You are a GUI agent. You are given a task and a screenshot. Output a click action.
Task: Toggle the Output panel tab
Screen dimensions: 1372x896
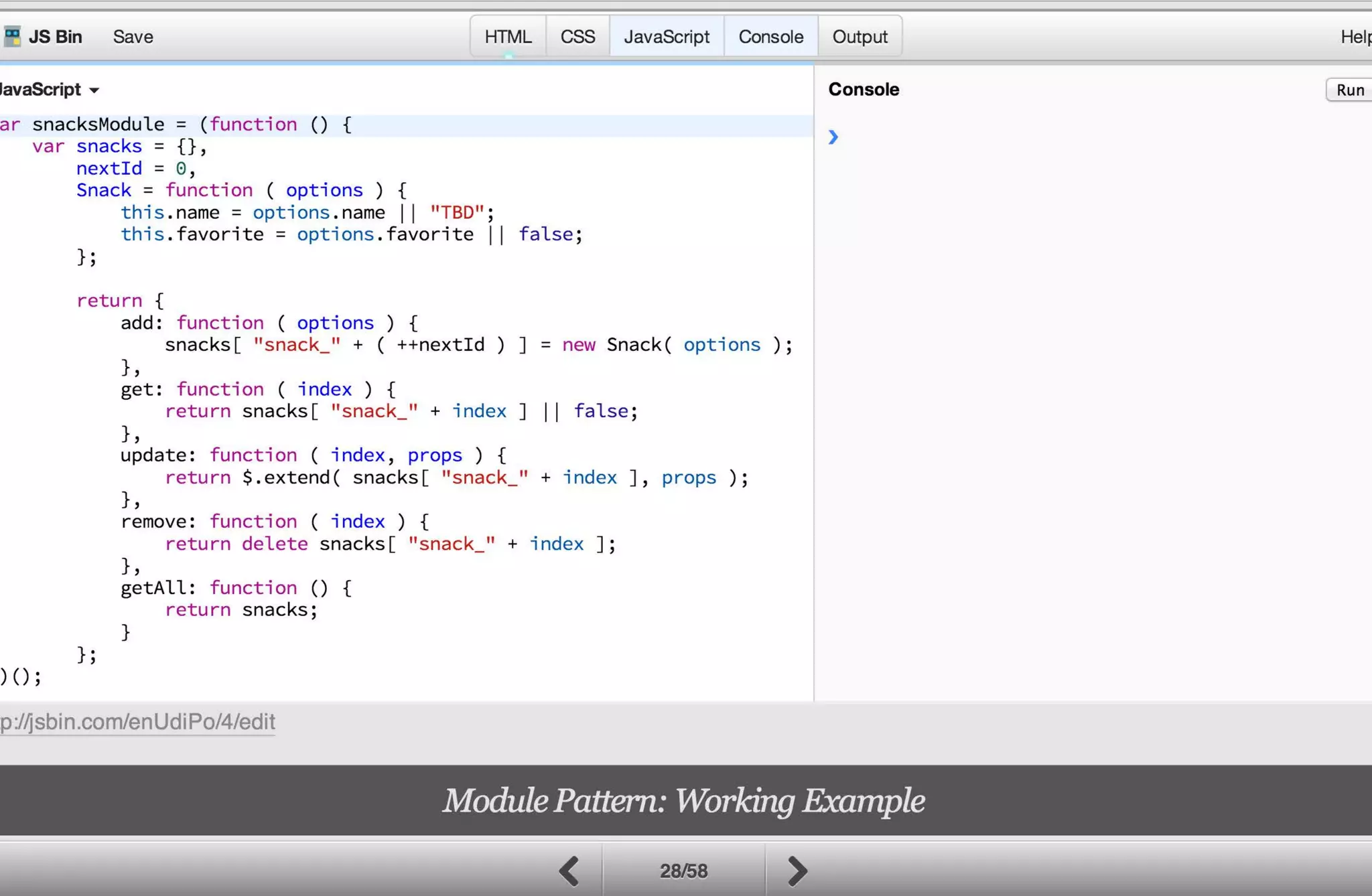tap(860, 36)
